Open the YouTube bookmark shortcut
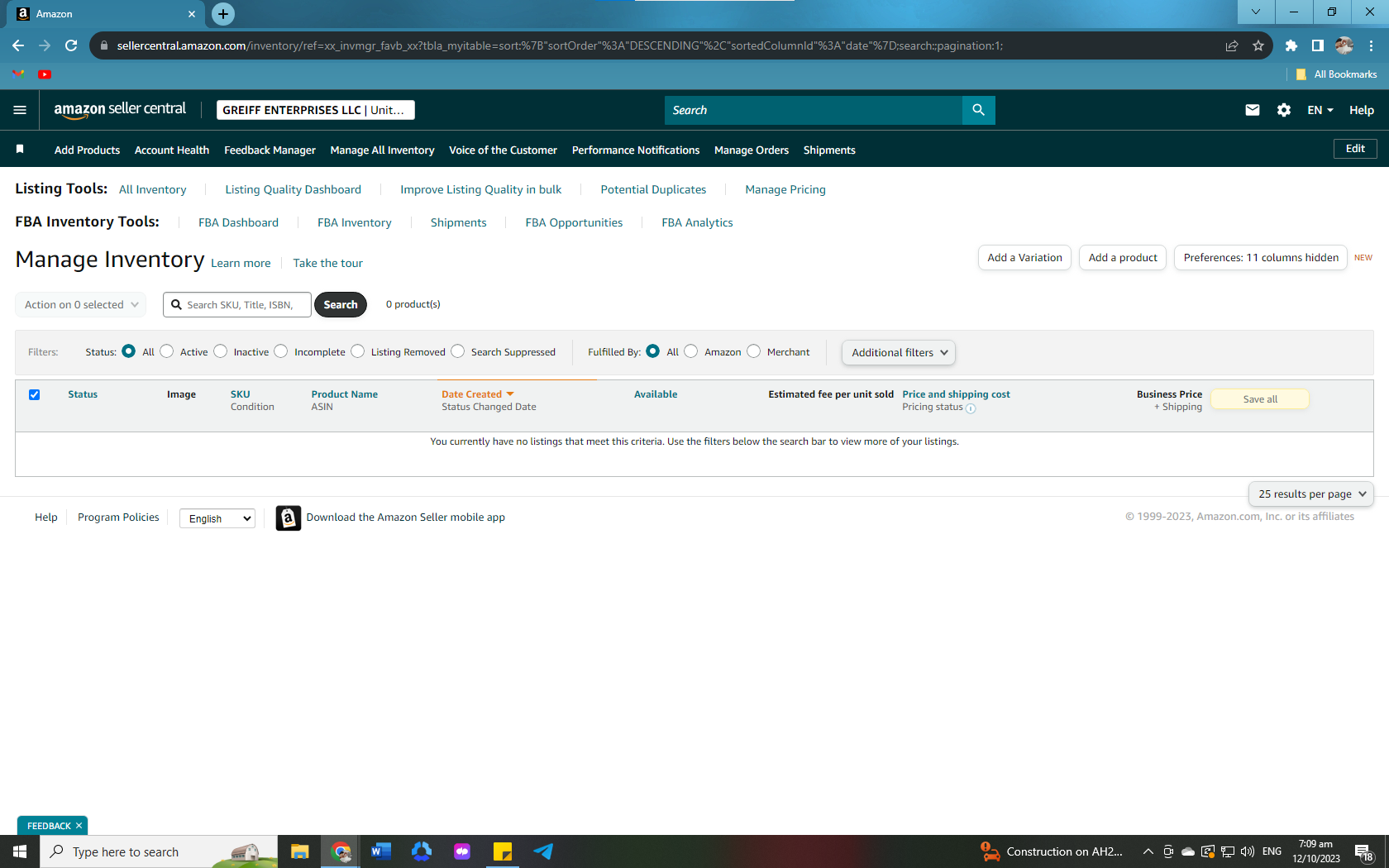Image resolution: width=1389 pixels, height=868 pixels. pos(45,74)
